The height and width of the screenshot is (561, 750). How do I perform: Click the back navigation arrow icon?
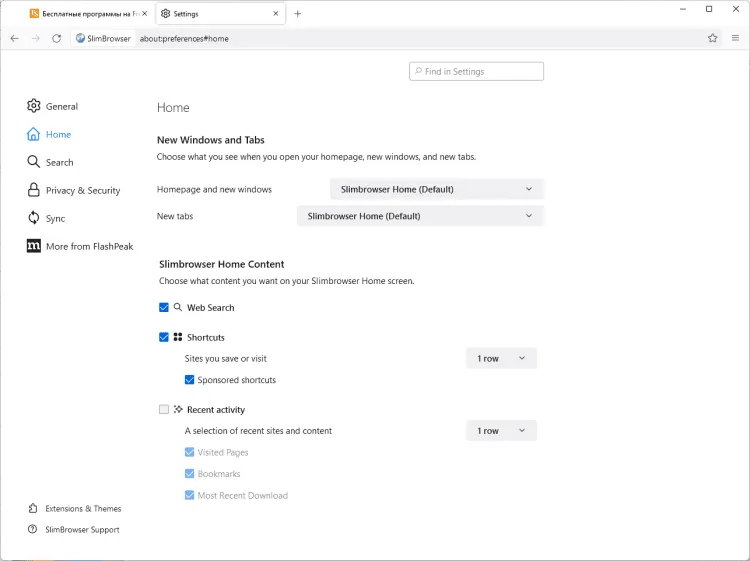14,38
